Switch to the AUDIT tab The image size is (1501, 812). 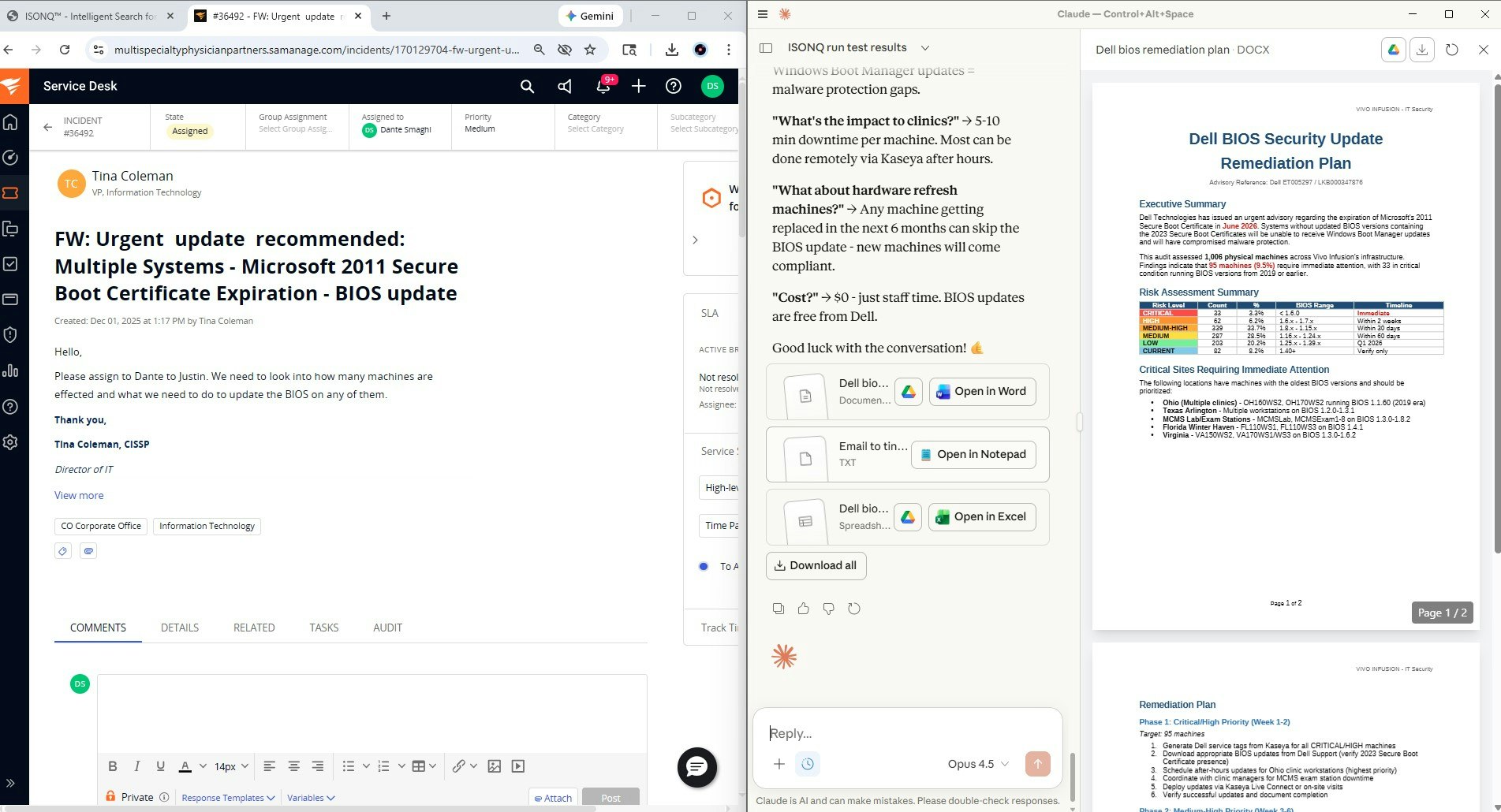387,628
